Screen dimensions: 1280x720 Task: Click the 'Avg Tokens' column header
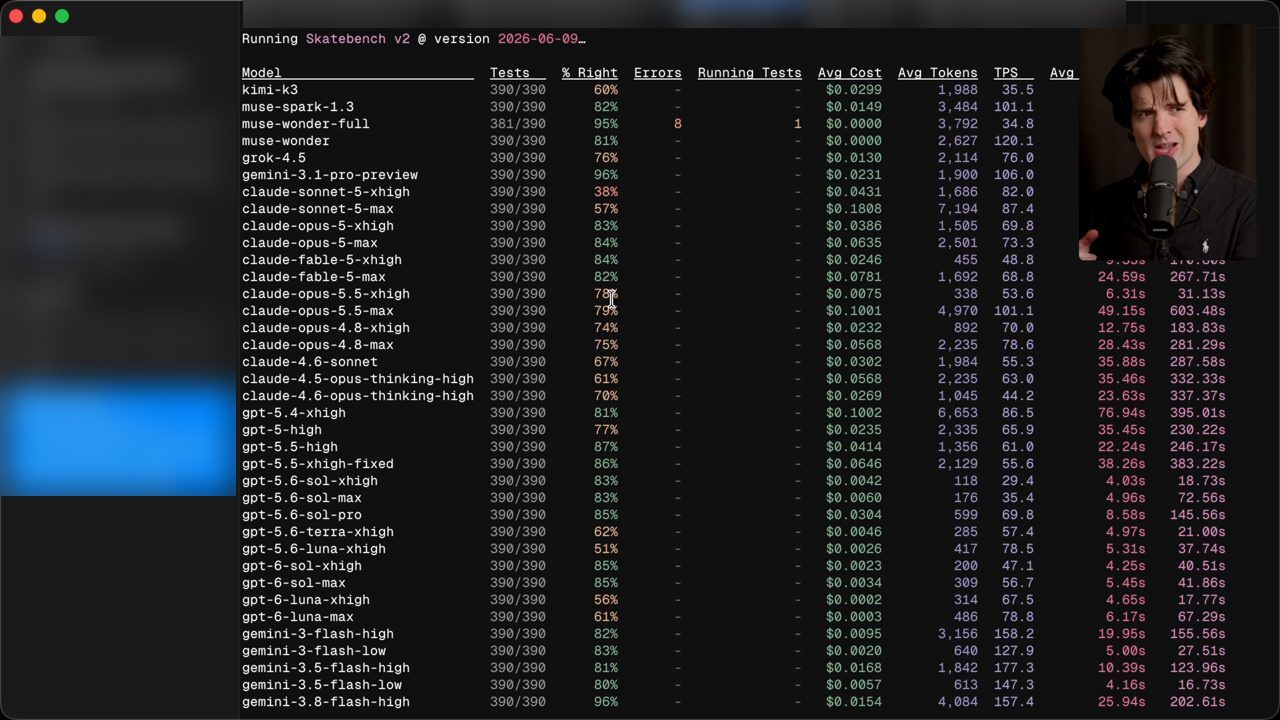tap(938, 73)
